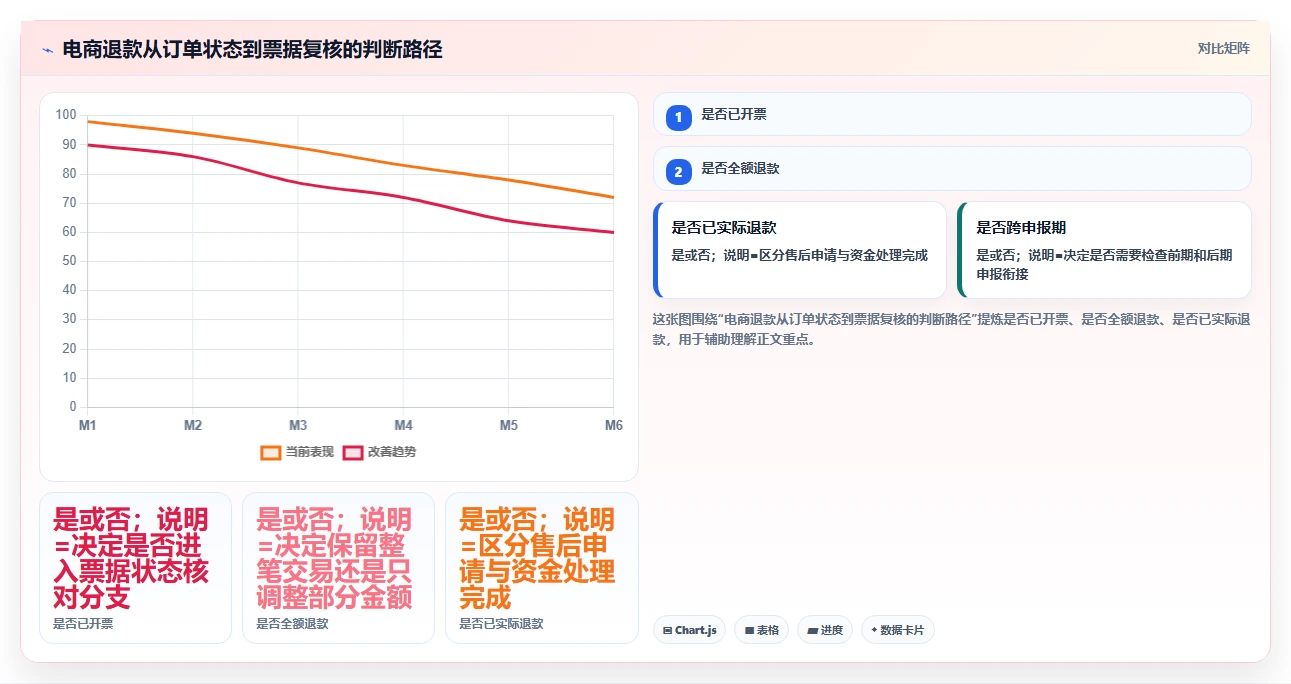Toggle the 当前表现 legend swatch
The height and width of the screenshot is (684, 1291).
coord(271,452)
